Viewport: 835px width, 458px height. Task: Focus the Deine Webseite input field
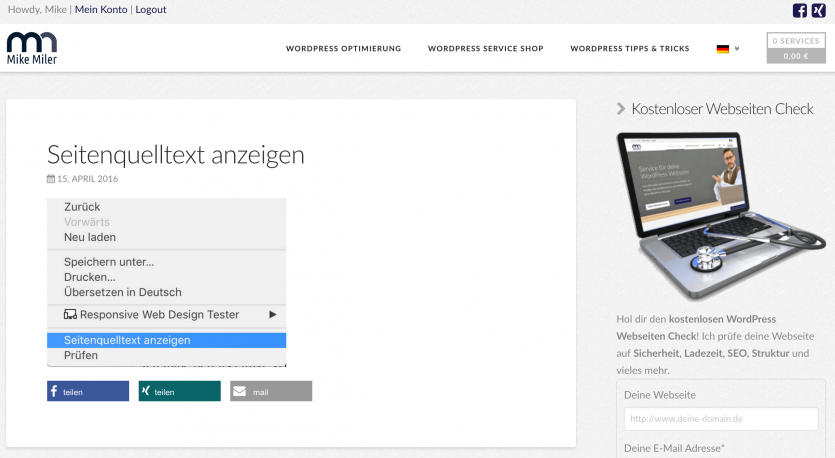point(721,419)
